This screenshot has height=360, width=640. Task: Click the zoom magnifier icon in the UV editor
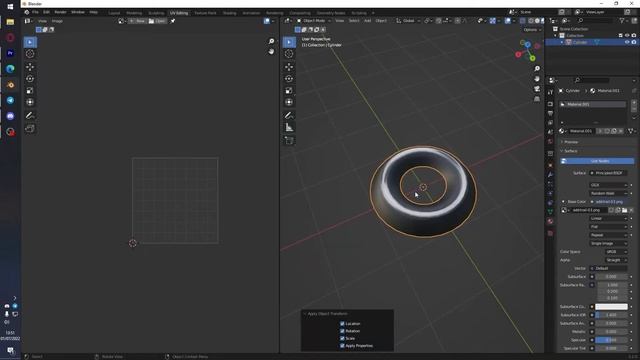271,41
